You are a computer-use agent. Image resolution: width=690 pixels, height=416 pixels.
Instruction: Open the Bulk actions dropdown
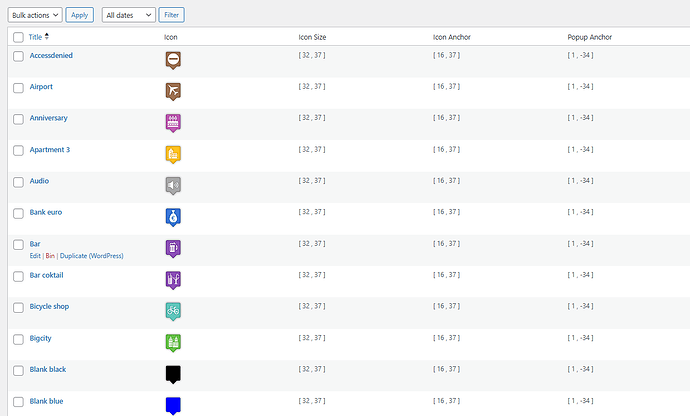pyautogui.click(x=35, y=15)
